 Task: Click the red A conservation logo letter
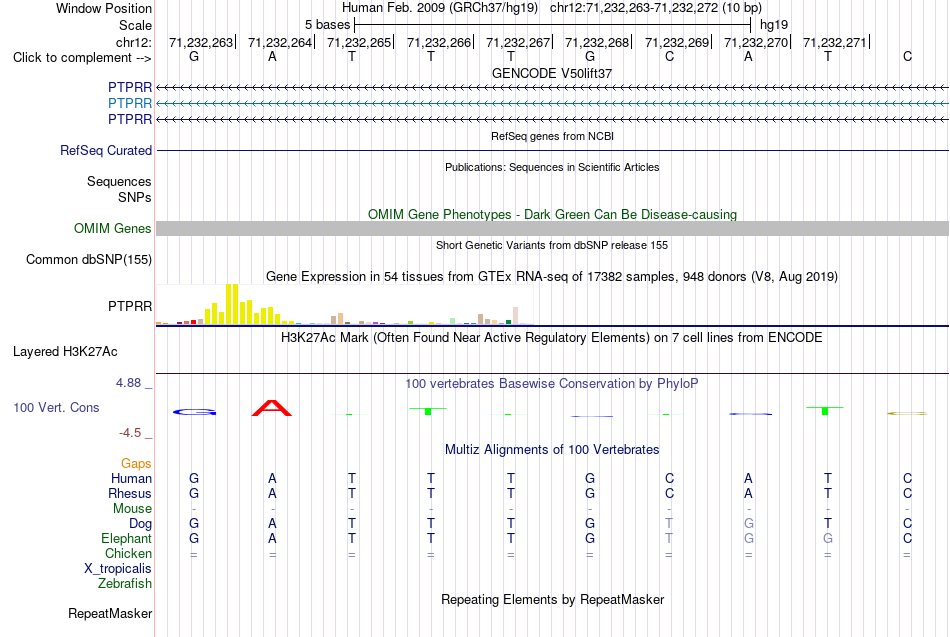tap(272, 408)
